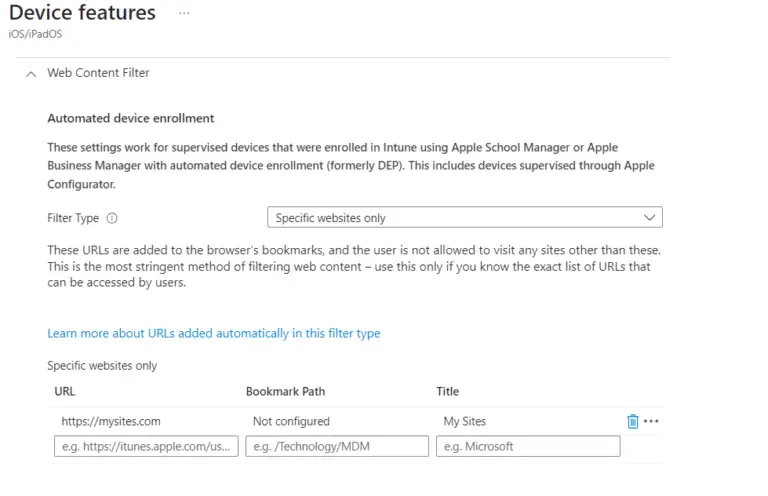Screen dimensions: 768x496
Task: Open the ellipsis menu beside Device features title
Action: [184, 13]
